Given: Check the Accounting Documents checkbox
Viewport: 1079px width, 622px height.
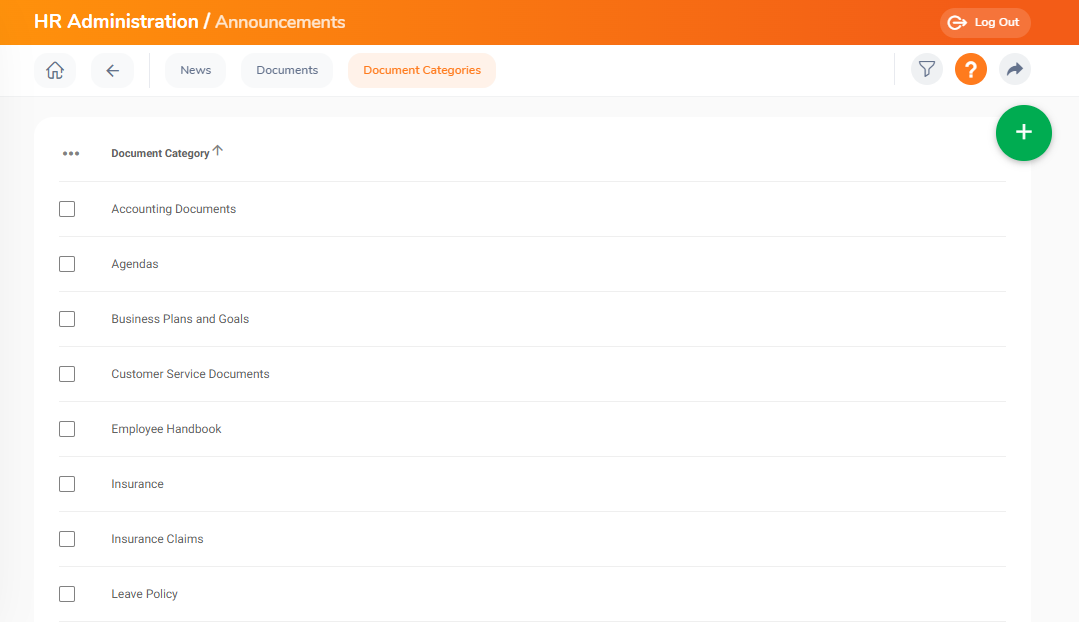Looking at the screenshot, I should pos(67,209).
